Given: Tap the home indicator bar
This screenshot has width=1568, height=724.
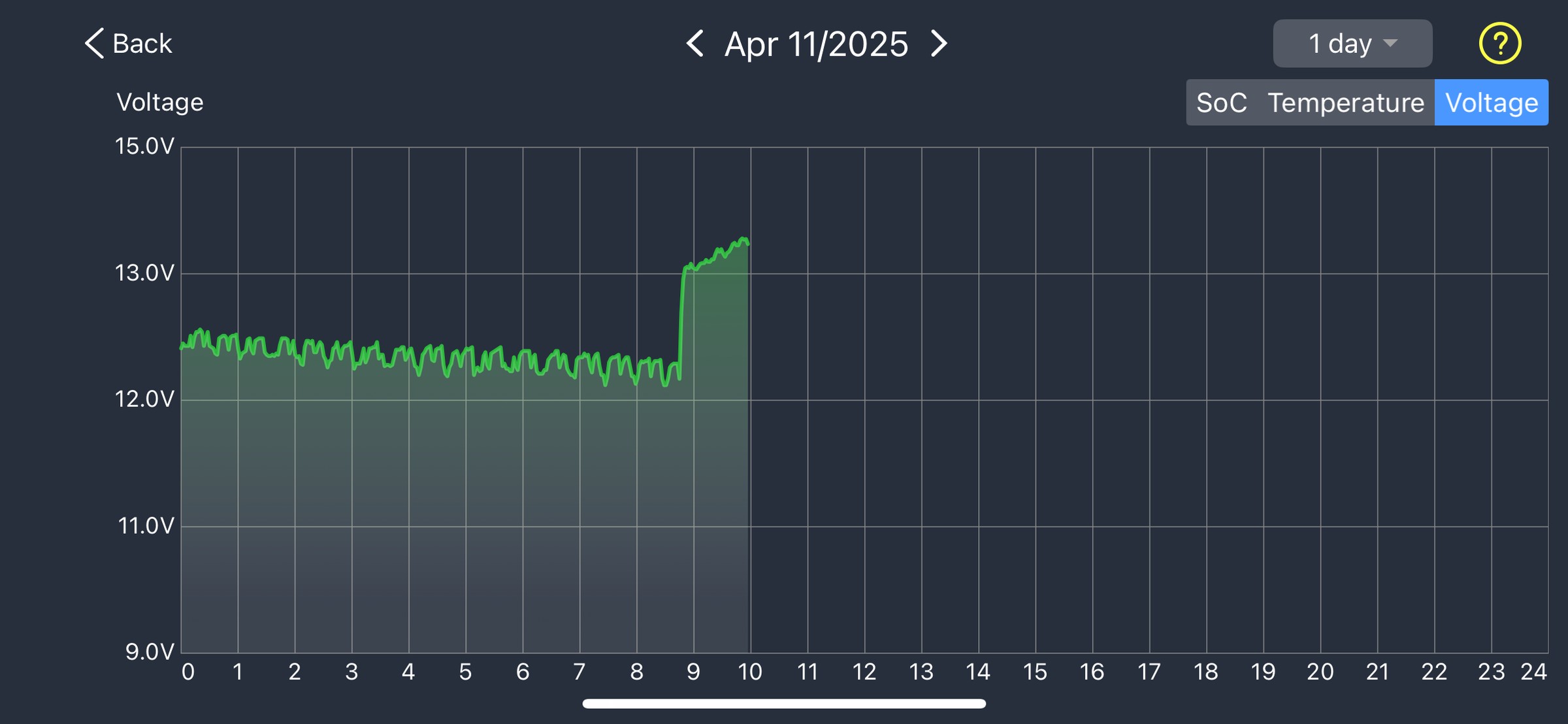Looking at the screenshot, I should coord(784,704).
